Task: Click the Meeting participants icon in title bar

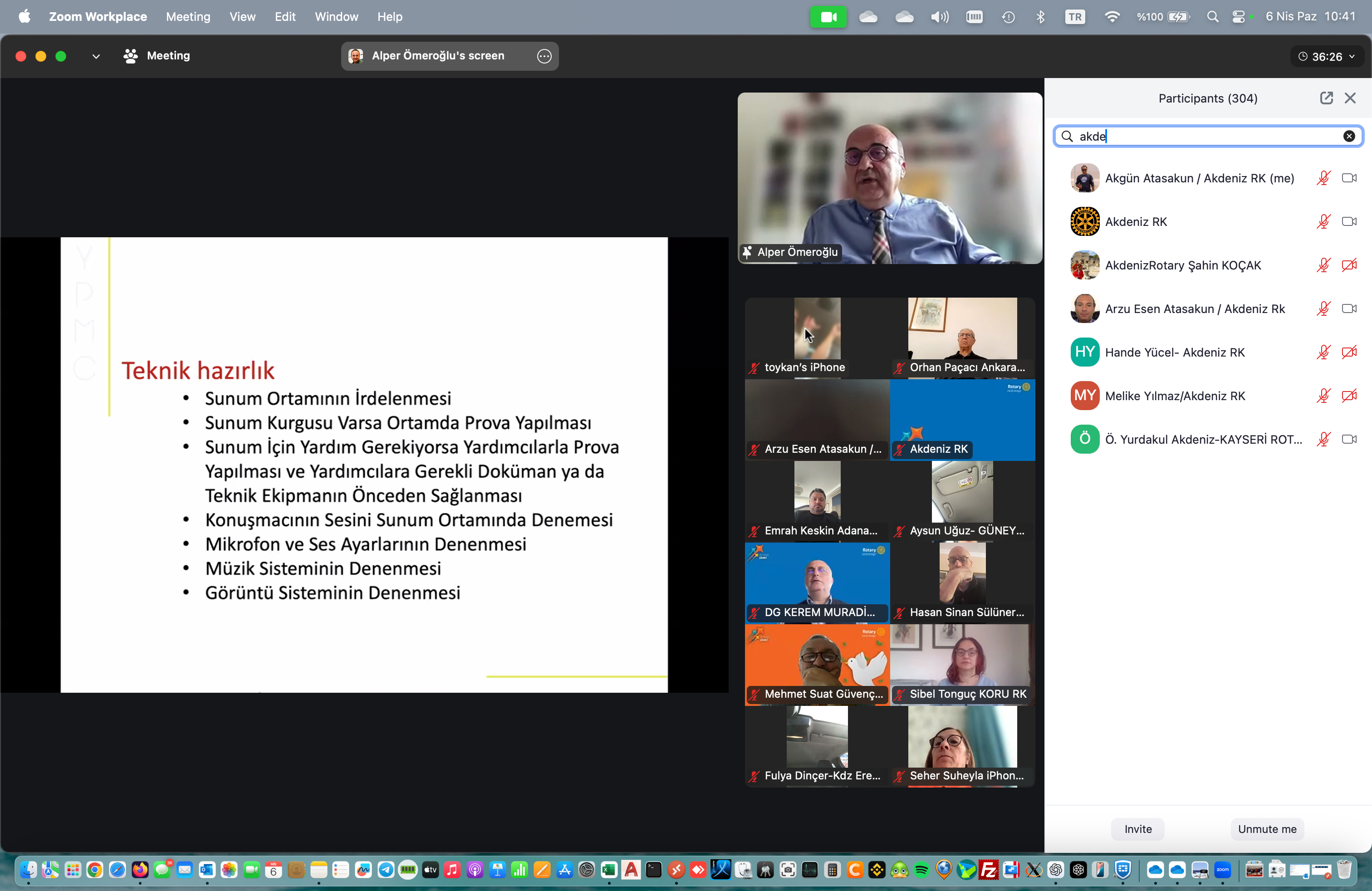Action: pyautogui.click(x=131, y=56)
